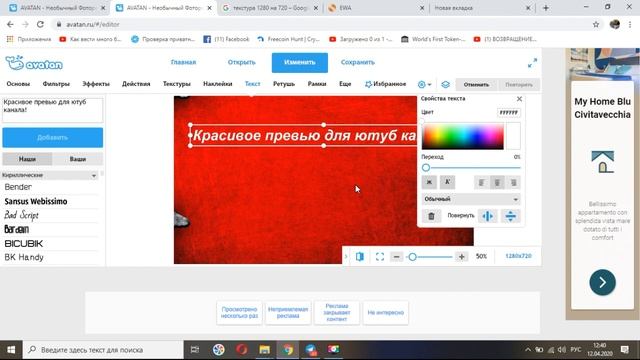
Task: Open the Кириллические font category dropdown
Action: (49, 175)
